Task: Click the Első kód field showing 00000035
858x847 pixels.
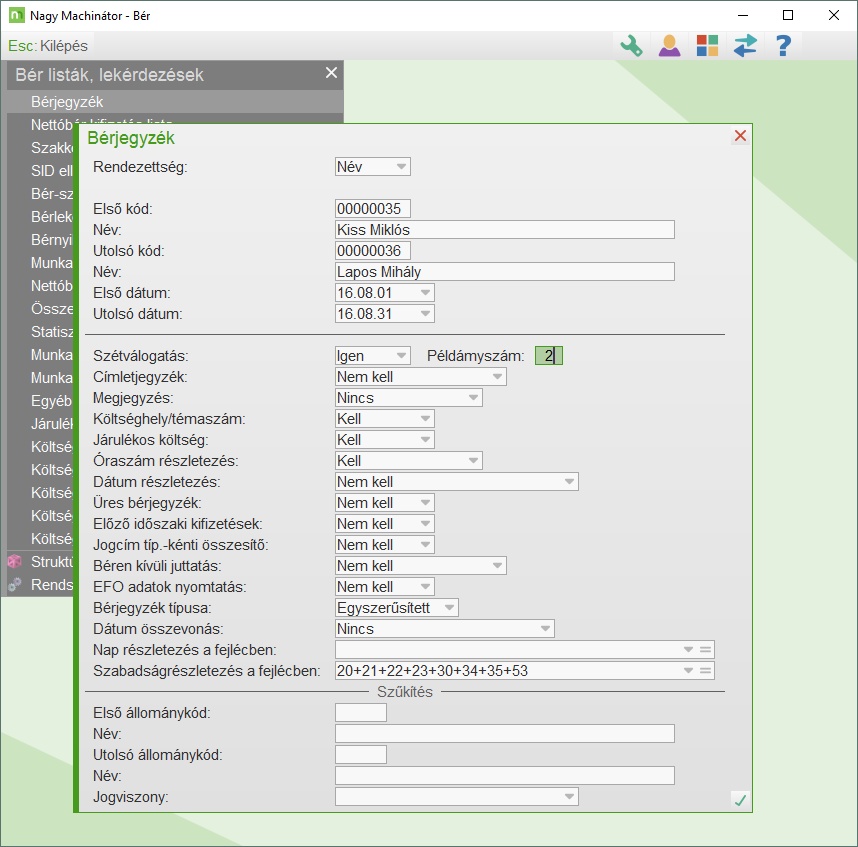Action: pyautogui.click(x=373, y=209)
